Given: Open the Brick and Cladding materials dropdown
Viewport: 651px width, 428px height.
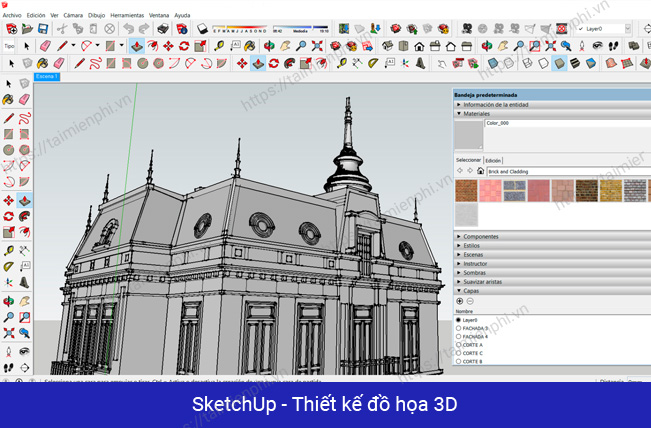Looking at the screenshot, I should (x=569, y=171).
